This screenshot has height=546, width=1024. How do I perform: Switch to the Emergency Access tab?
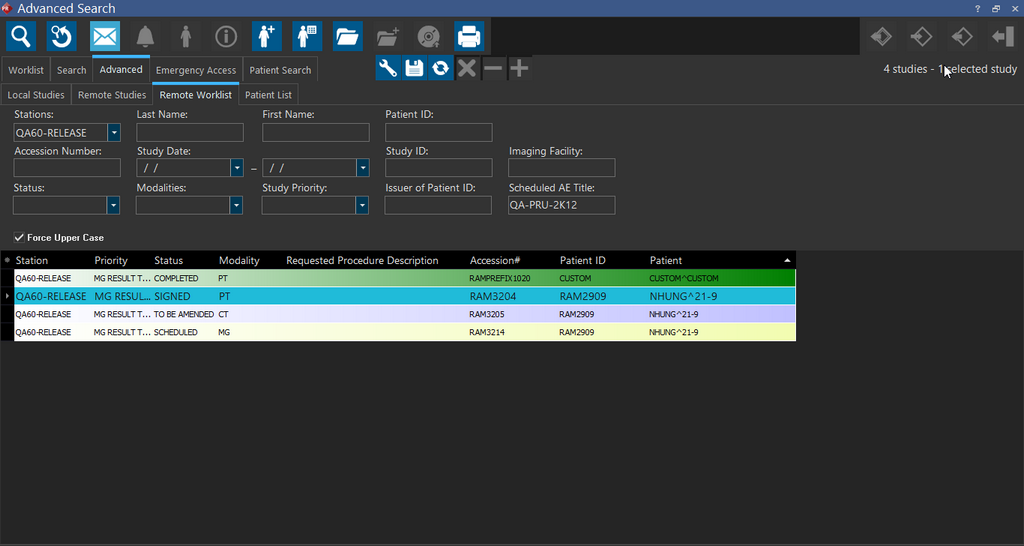(196, 70)
